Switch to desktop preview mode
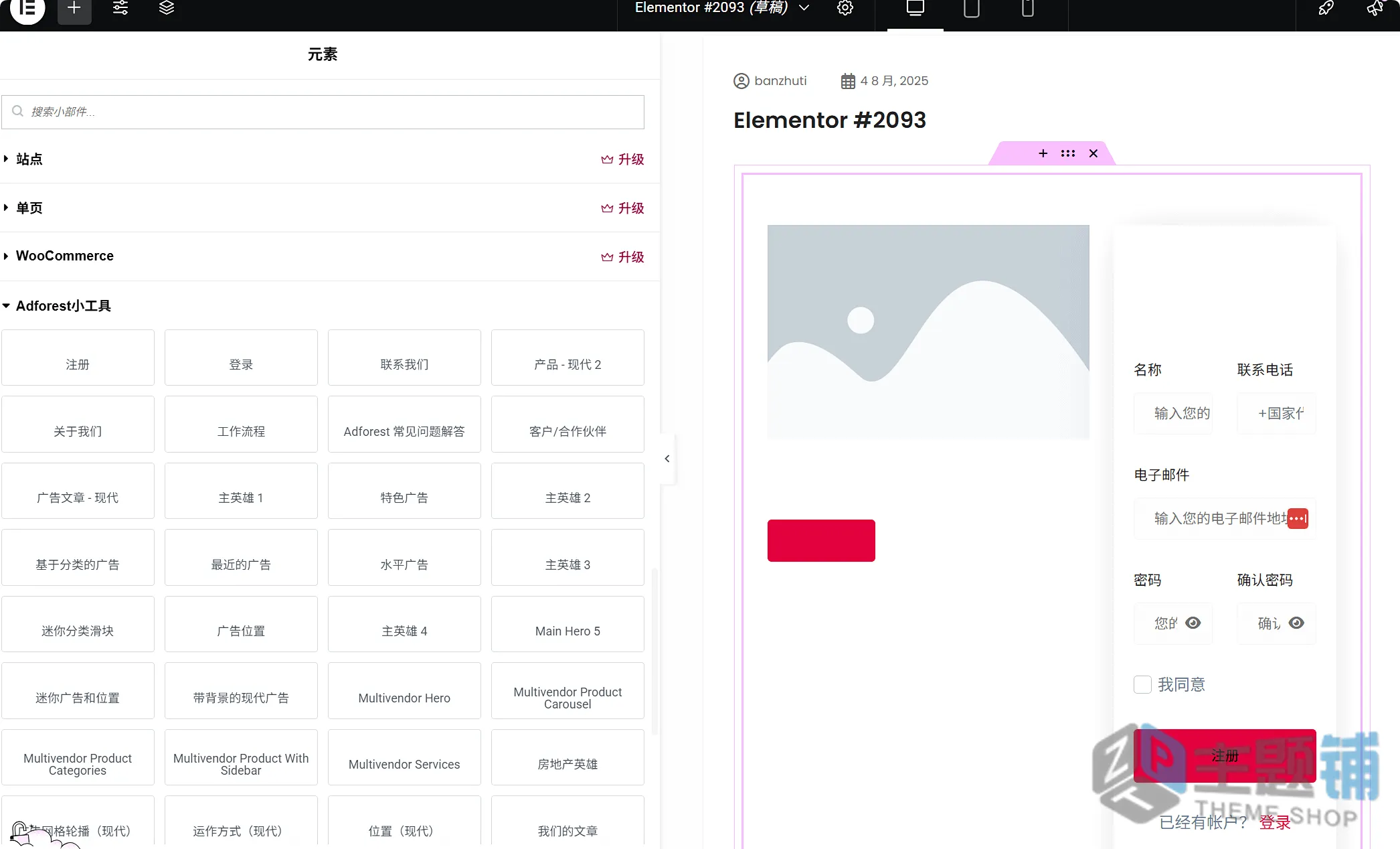 pyautogui.click(x=915, y=8)
